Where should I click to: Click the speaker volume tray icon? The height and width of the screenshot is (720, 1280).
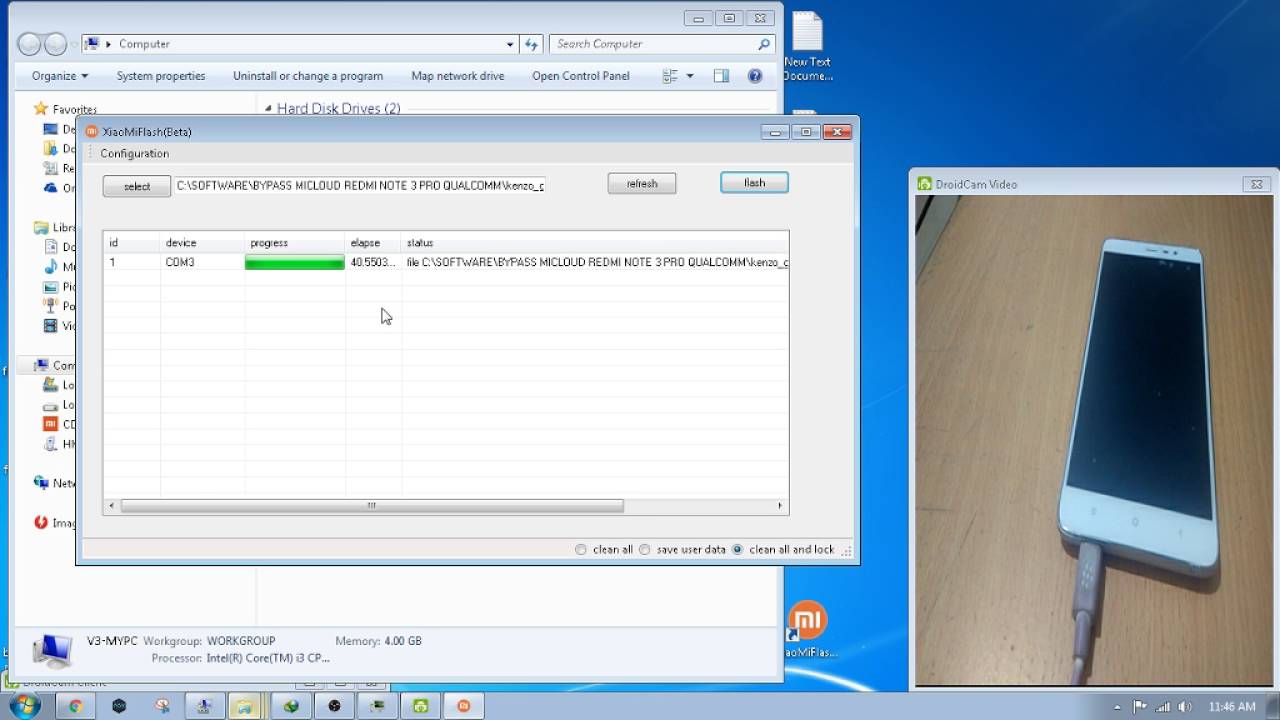[1184, 707]
